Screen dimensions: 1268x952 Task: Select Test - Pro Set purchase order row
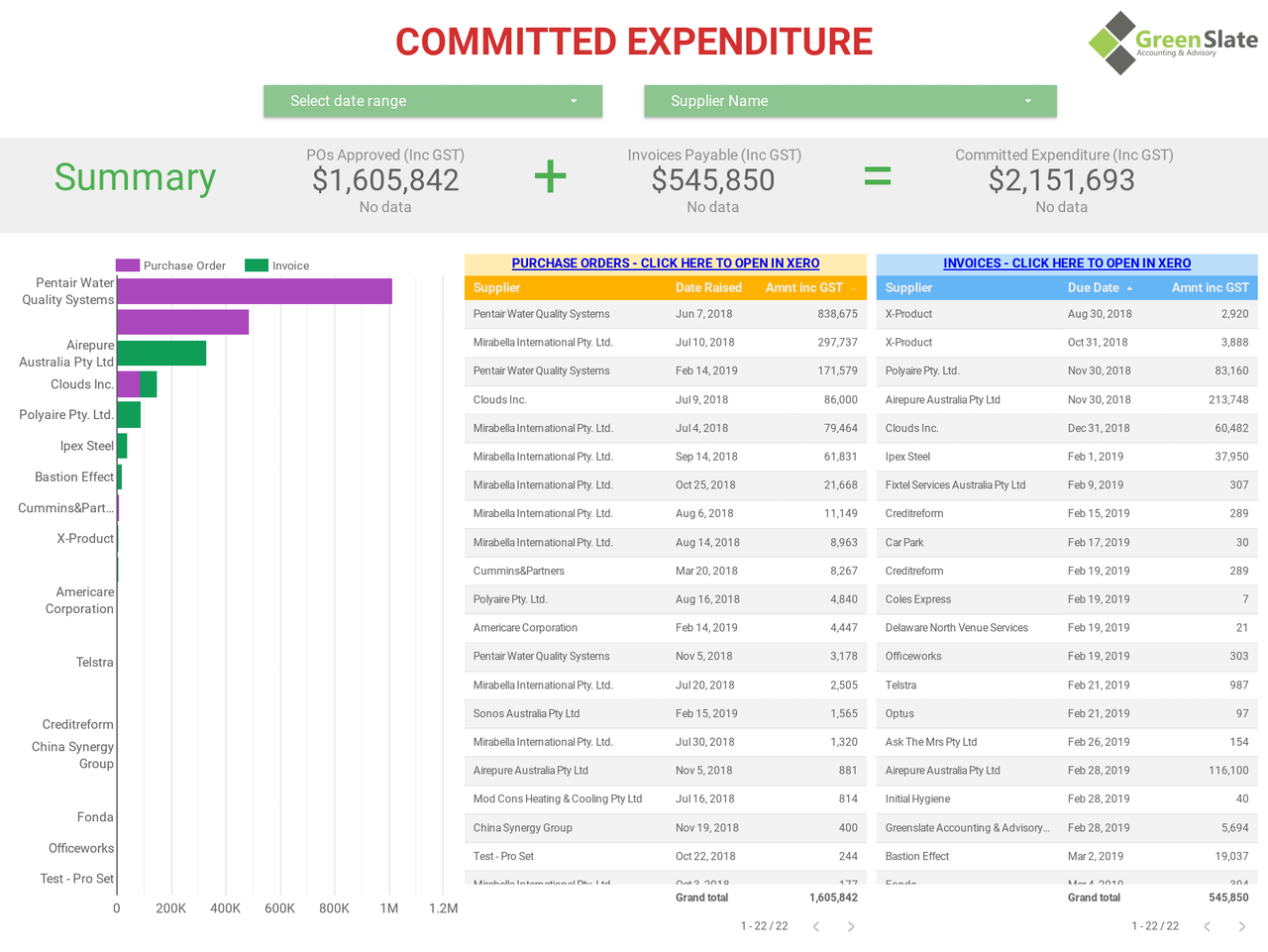[666, 856]
